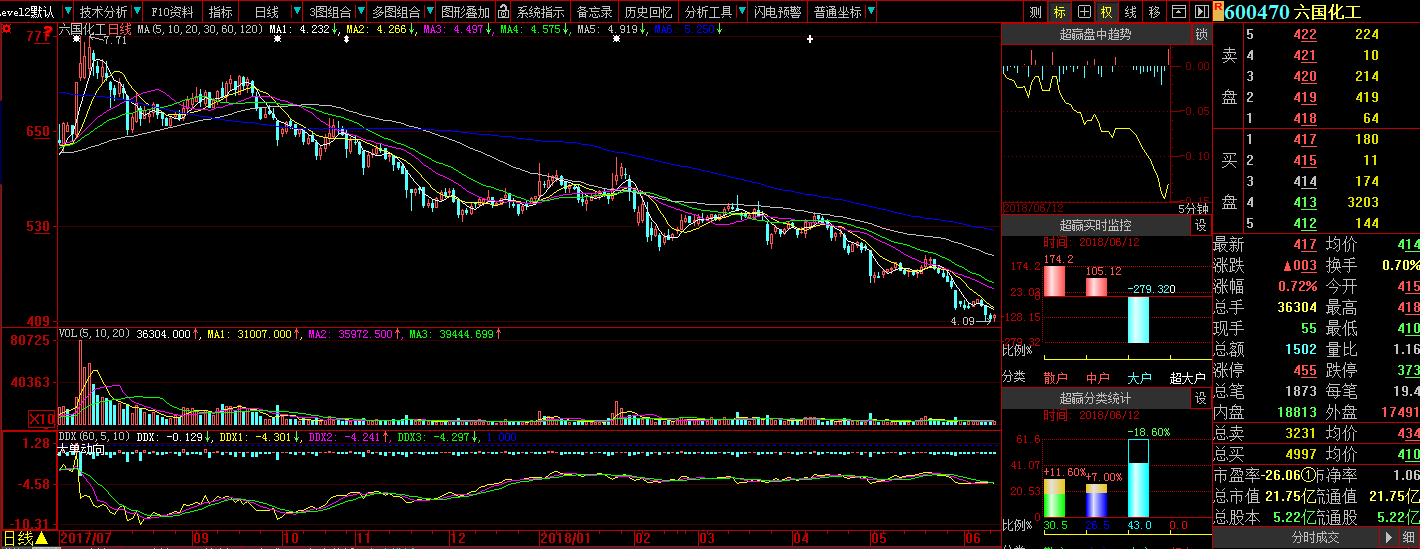Expand the 技术分析 dropdown arrow
Viewport: 1420px width, 549px height.
point(137,12)
